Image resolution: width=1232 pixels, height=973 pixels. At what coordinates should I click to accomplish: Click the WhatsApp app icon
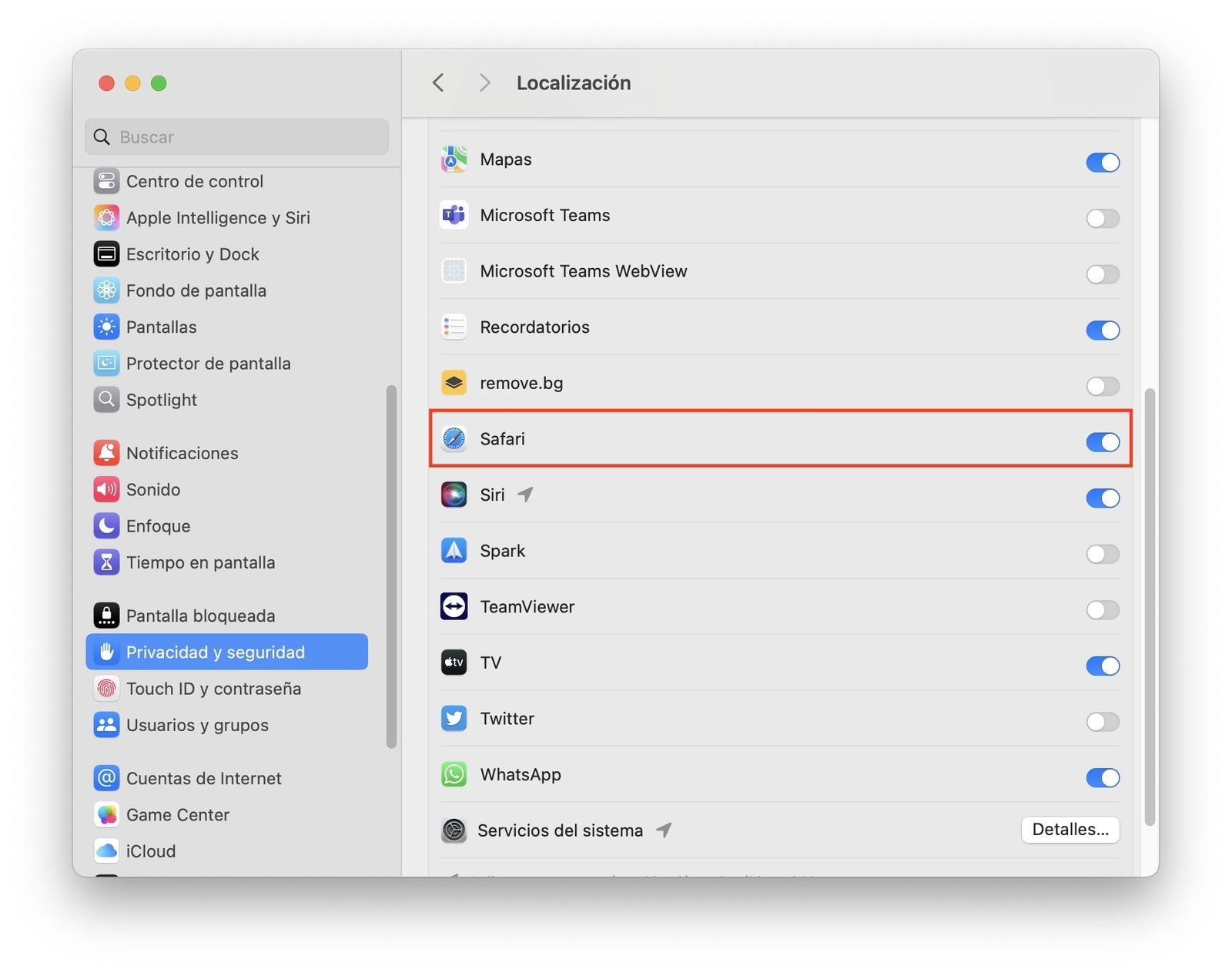click(454, 774)
